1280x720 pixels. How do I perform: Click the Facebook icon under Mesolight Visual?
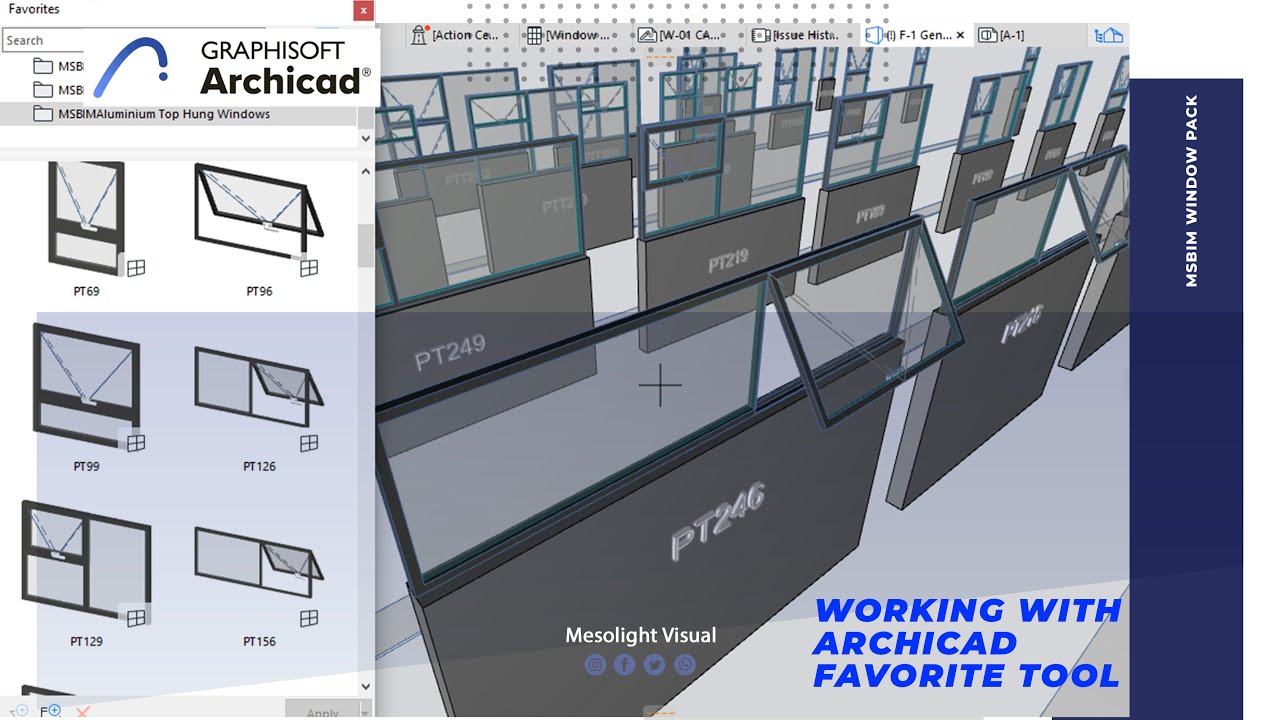click(625, 664)
